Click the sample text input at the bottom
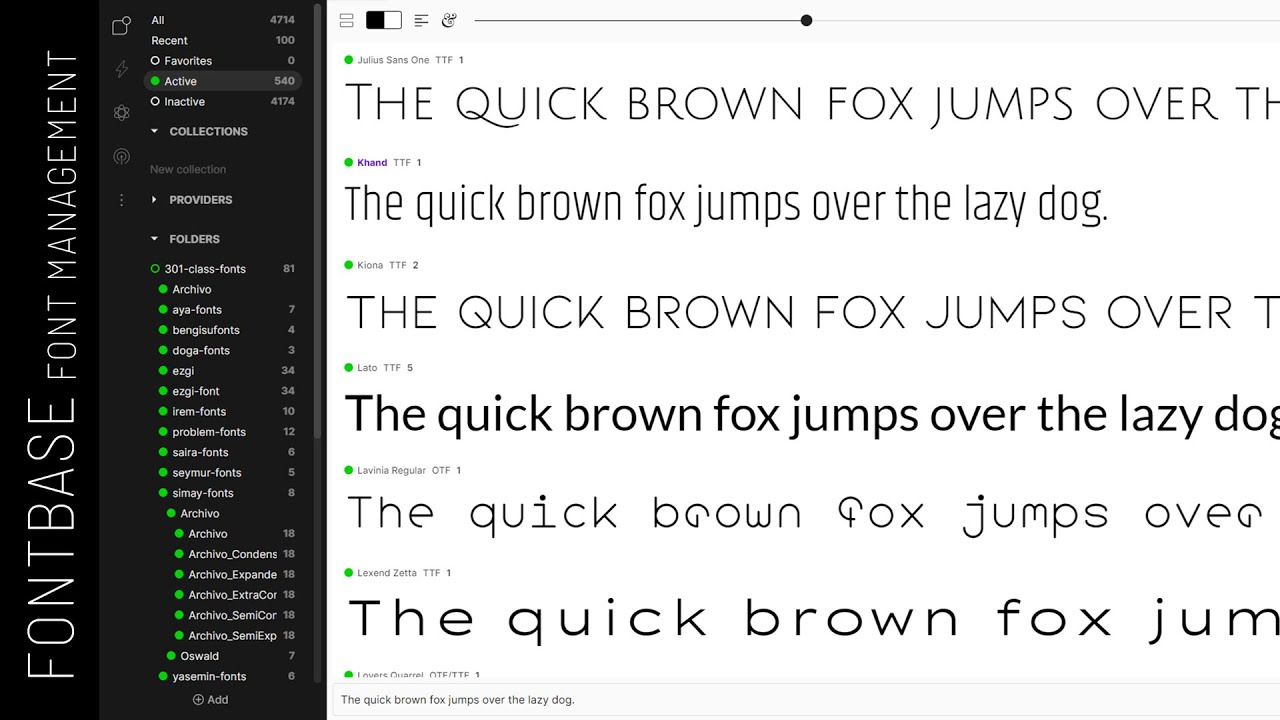Viewport: 1280px width, 720px height. tap(805, 700)
